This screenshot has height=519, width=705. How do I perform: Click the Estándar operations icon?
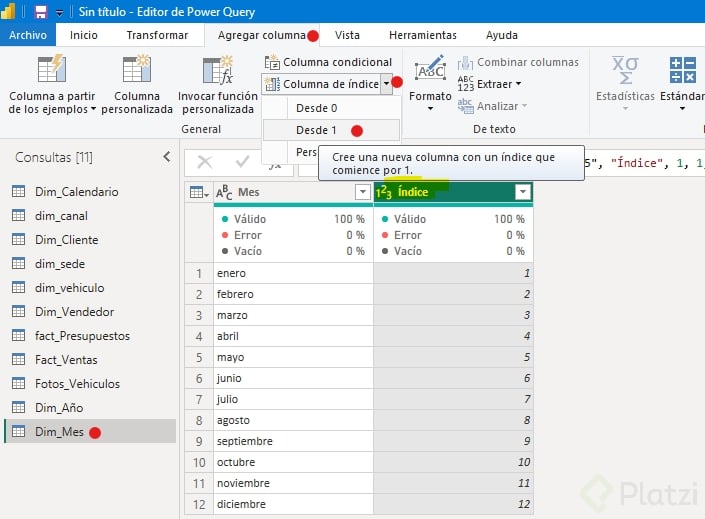[683, 70]
